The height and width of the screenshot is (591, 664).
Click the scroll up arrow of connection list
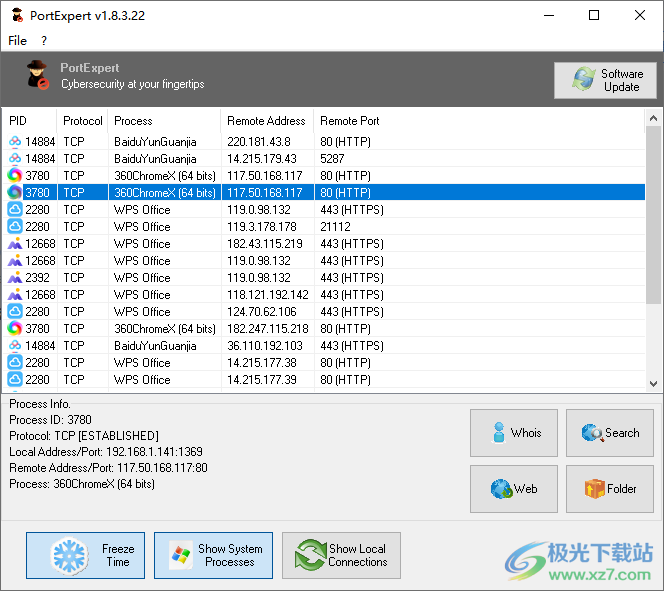click(x=653, y=118)
